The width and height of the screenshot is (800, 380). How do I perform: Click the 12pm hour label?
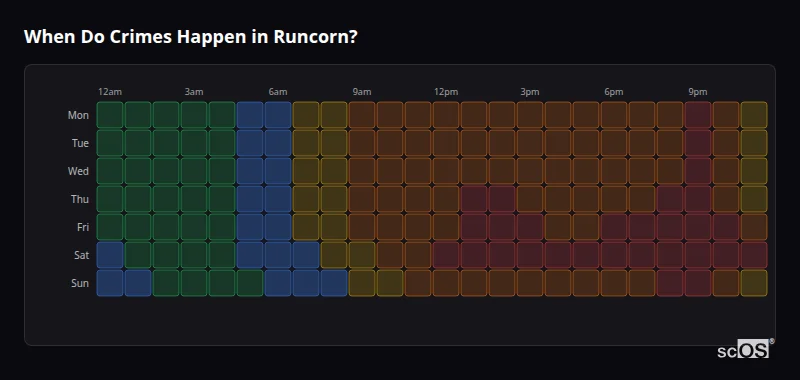click(x=446, y=92)
